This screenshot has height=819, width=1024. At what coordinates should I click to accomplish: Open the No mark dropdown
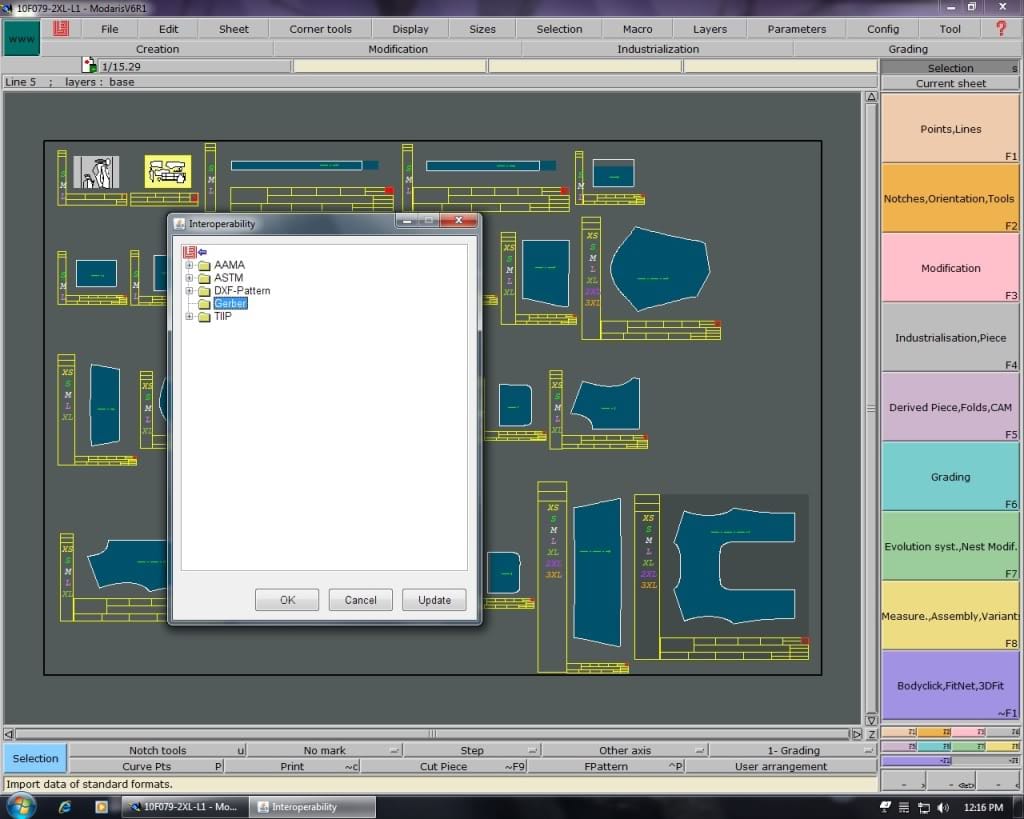point(325,750)
